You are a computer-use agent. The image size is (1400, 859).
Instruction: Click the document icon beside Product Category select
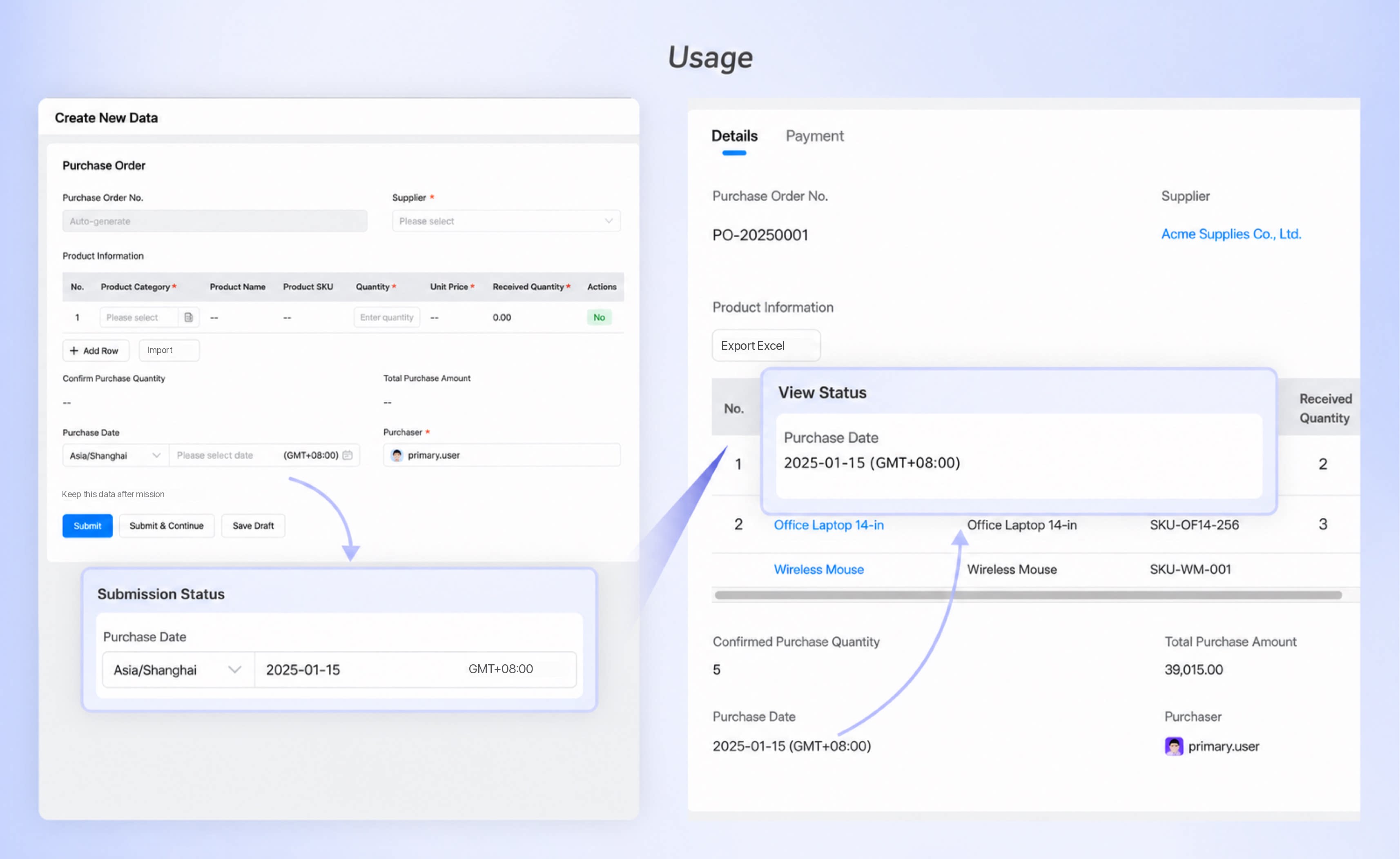pyautogui.click(x=189, y=317)
